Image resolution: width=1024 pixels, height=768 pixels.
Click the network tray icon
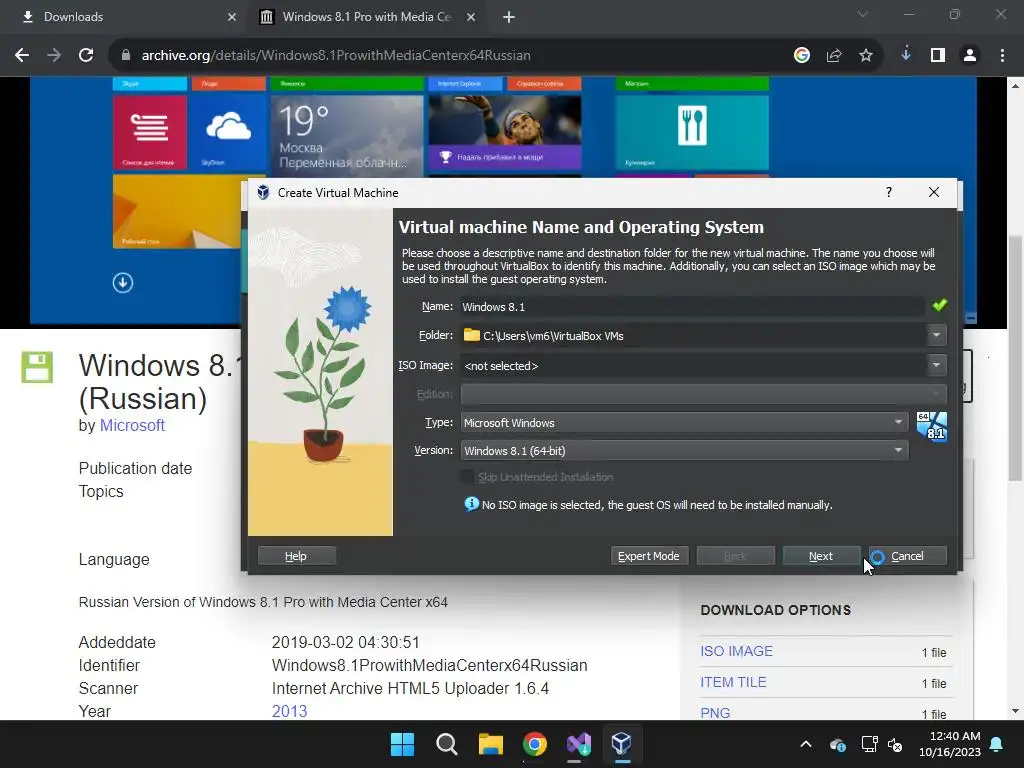[869, 744]
